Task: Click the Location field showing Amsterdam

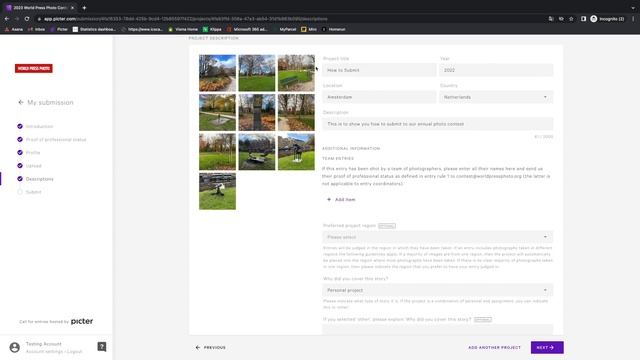Action: coord(379,97)
